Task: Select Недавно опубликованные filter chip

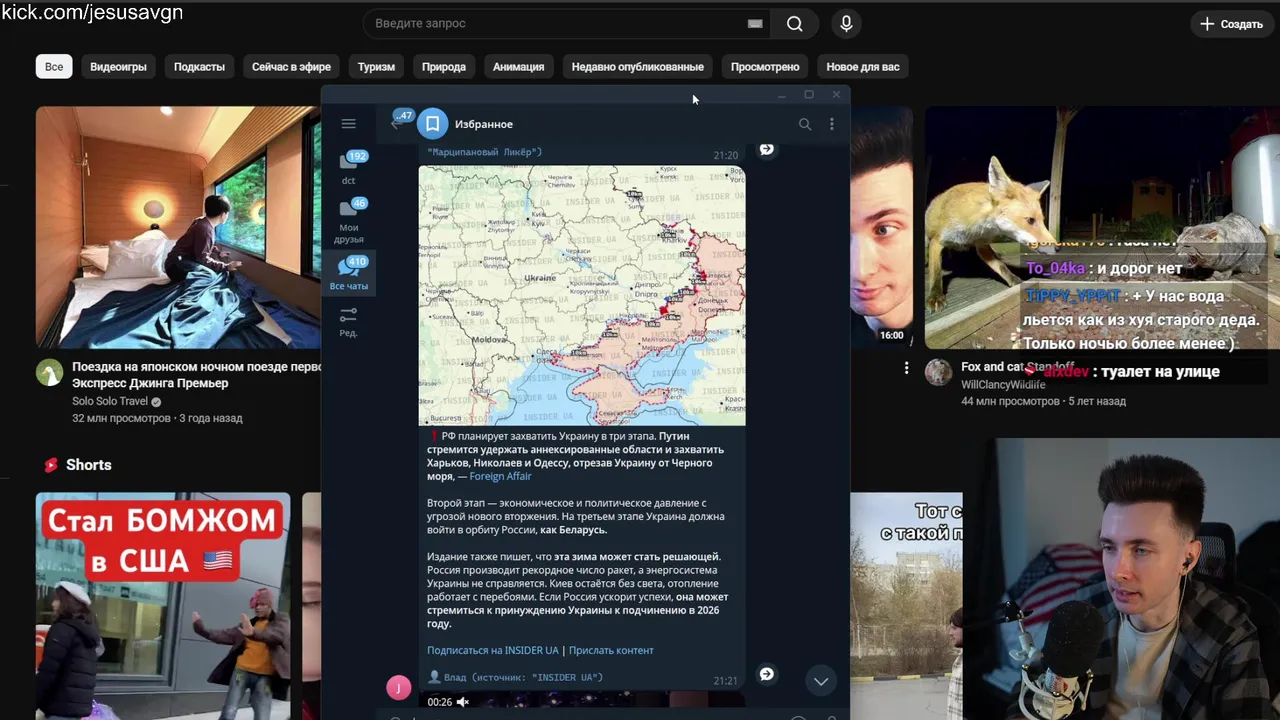Action: pos(638,67)
